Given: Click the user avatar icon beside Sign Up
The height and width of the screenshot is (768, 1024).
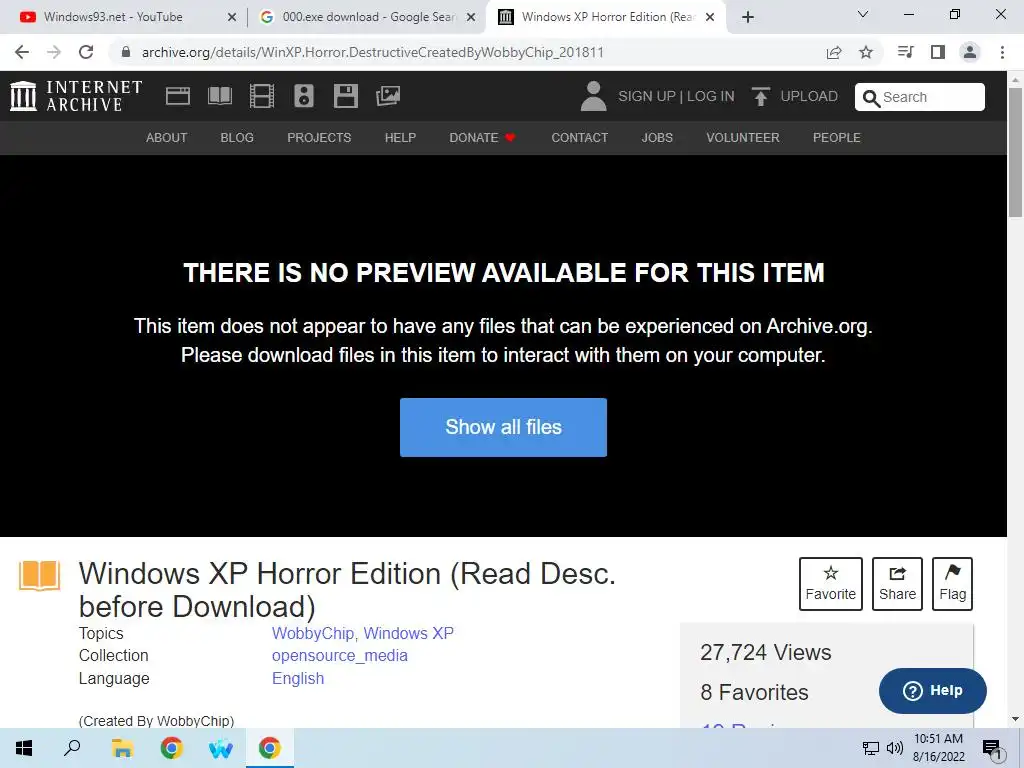Looking at the screenshot, I should [593, 96].
